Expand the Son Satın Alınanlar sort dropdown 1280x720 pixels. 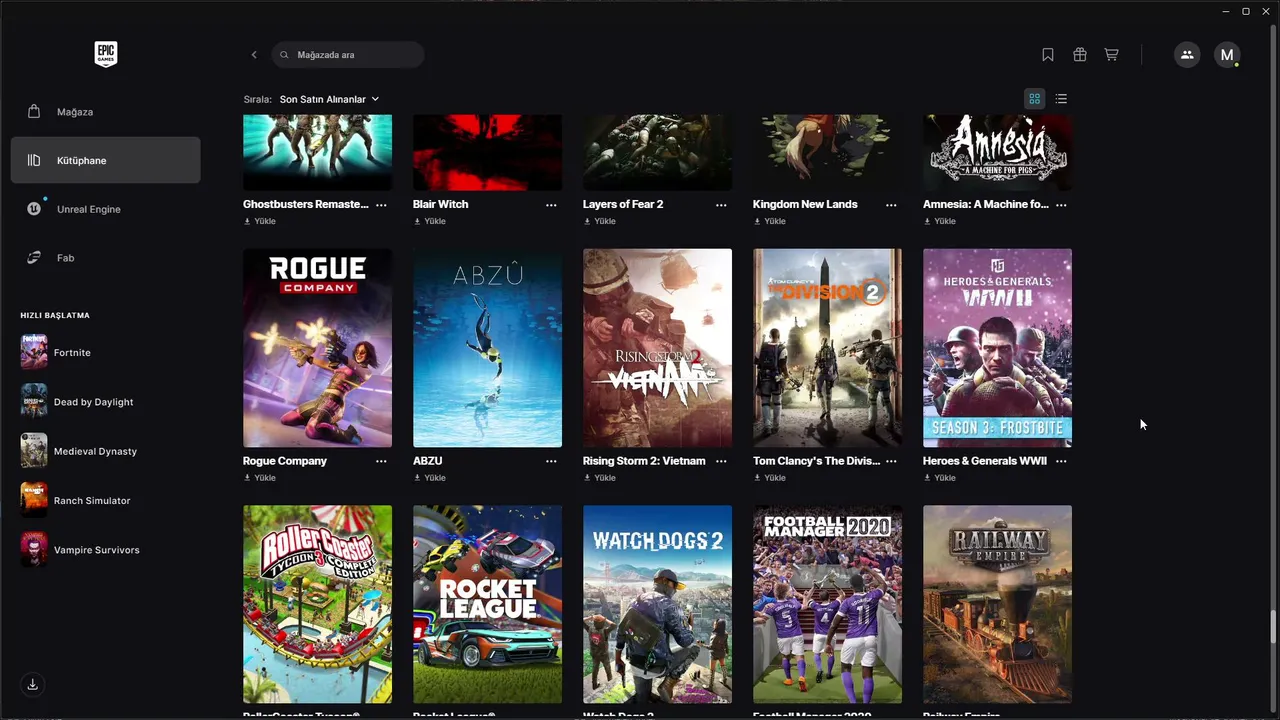point(329,99)
